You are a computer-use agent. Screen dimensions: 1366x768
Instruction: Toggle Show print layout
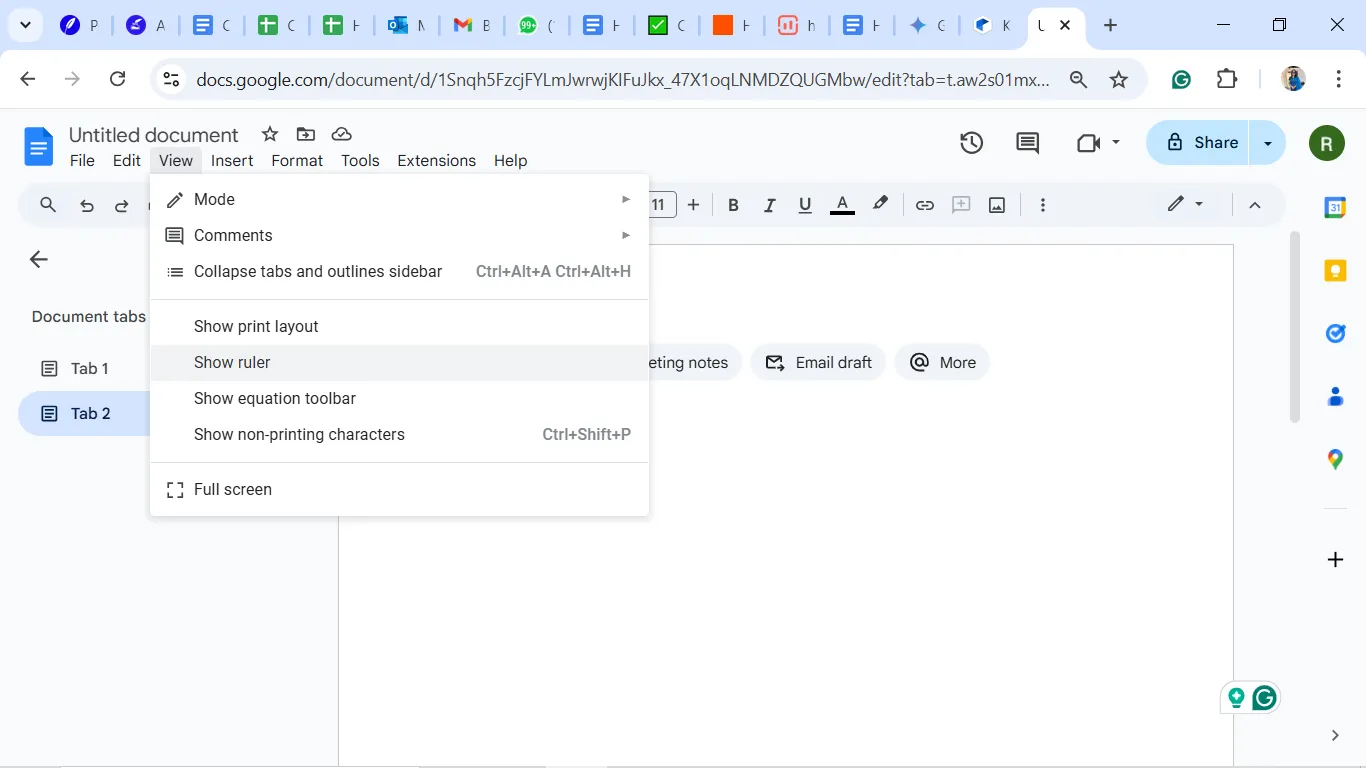(x=399, y=327)
